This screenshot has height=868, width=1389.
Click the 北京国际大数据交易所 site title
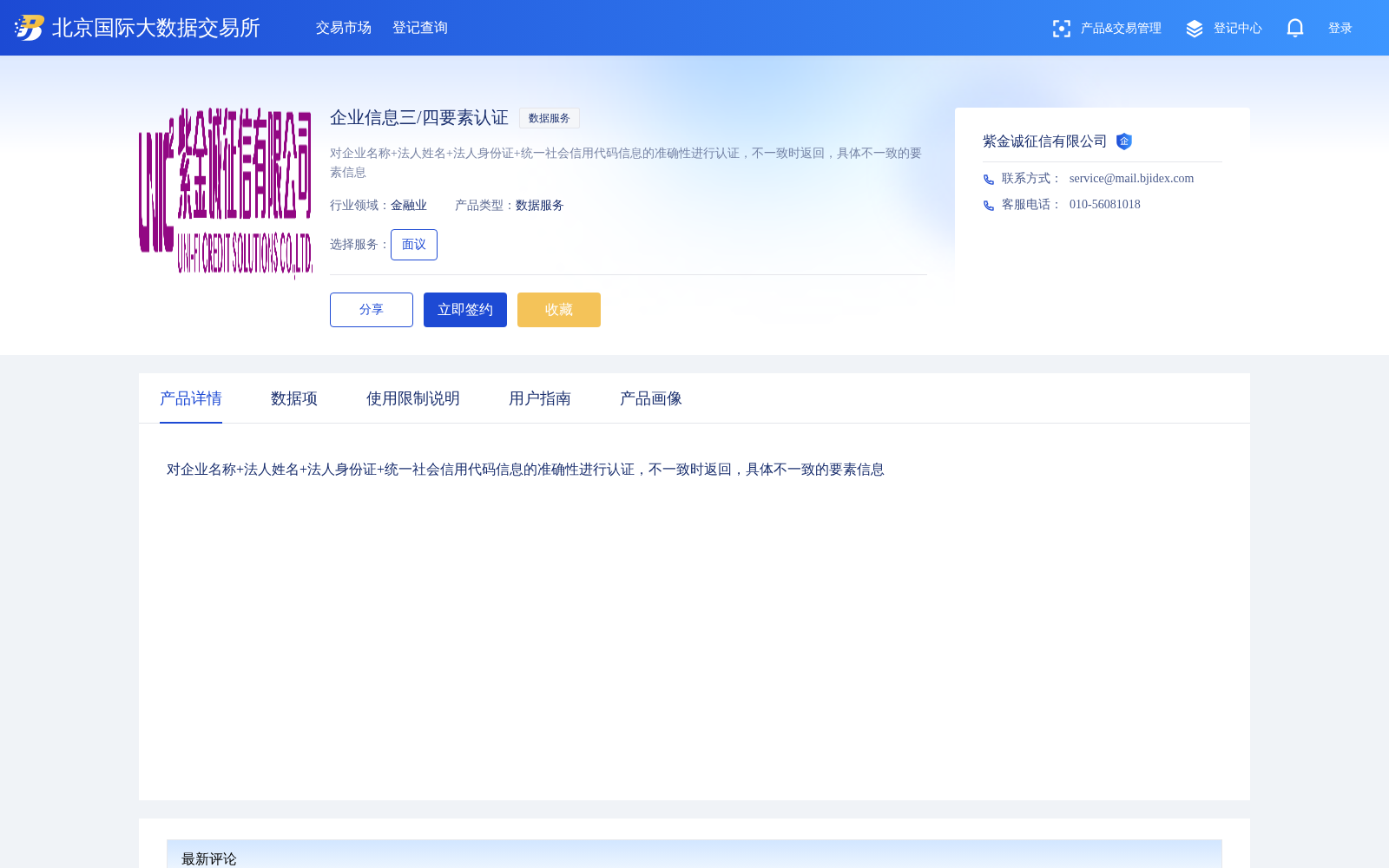point(156,28)
